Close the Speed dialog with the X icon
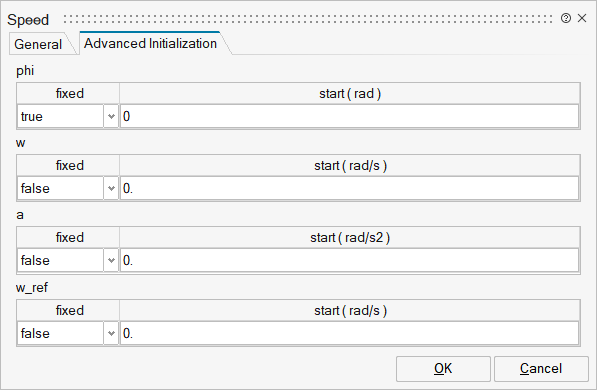Image resolution: width=597 pixels, height=390 pixels. 582,18
